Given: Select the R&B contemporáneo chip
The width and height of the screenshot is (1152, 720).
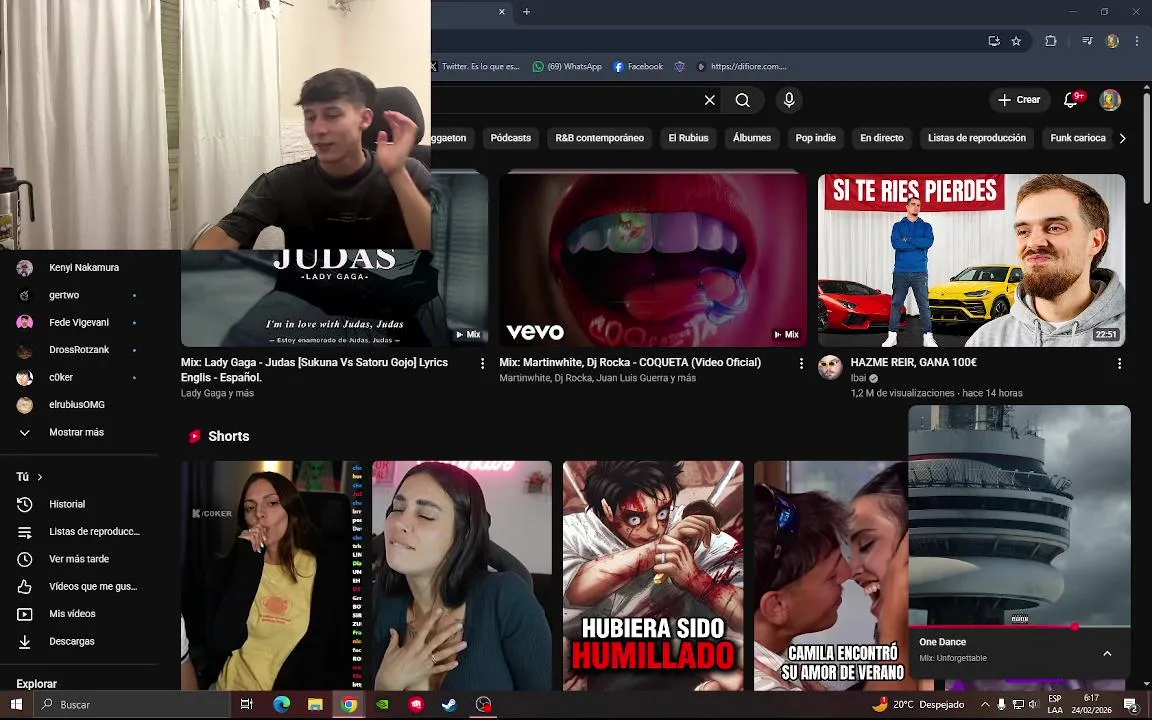Looking at the screenshot, I should (x=600, y=138).
